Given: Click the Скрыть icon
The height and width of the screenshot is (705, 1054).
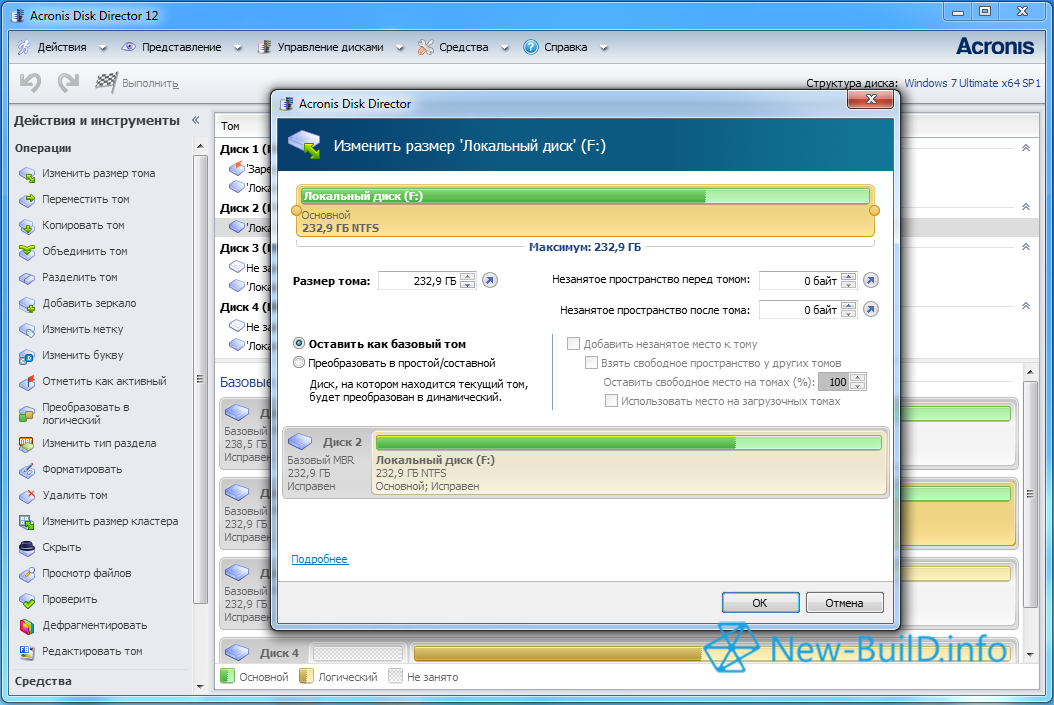Looking at the screenshot, I should click(x=27, y=548).
